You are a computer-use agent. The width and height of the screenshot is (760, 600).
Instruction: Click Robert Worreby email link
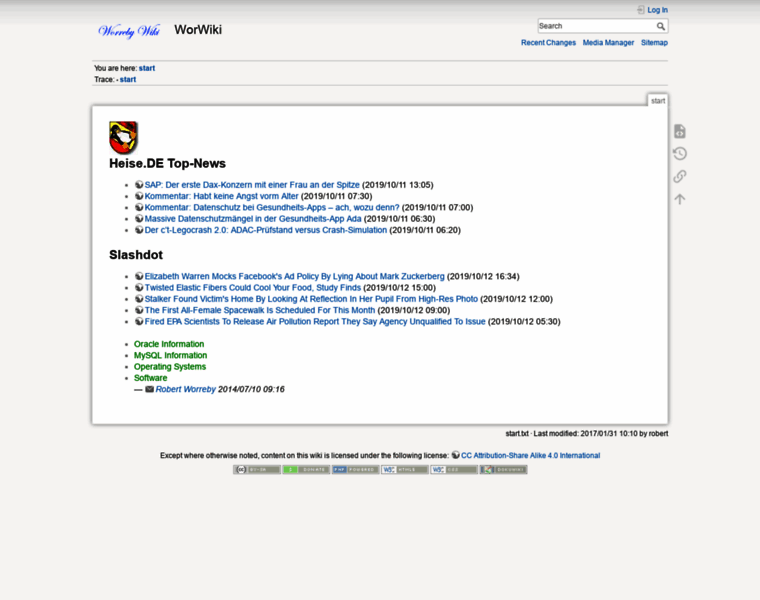(x=185, y=389)
